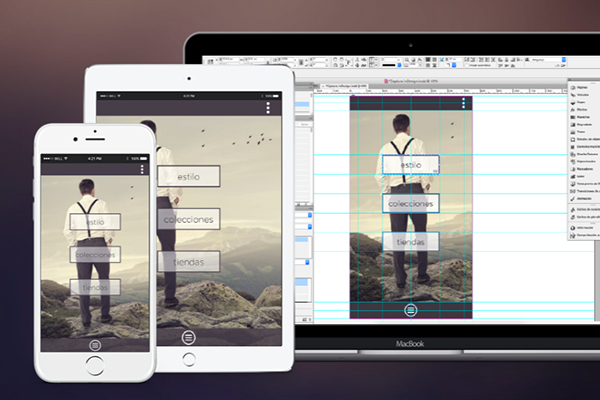Tap the colecciones button on the iPad
Screen dimensions: 600x400
point(189,219)
